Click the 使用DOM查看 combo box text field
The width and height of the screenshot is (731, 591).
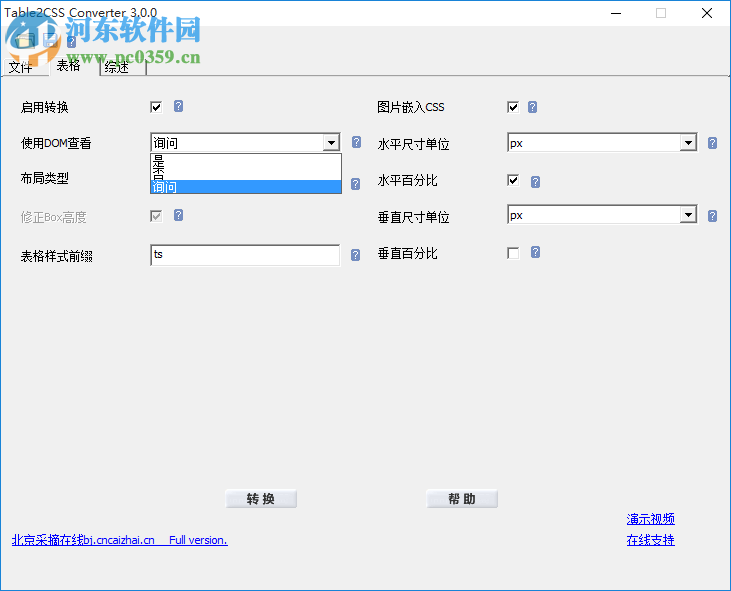point(237,143)
